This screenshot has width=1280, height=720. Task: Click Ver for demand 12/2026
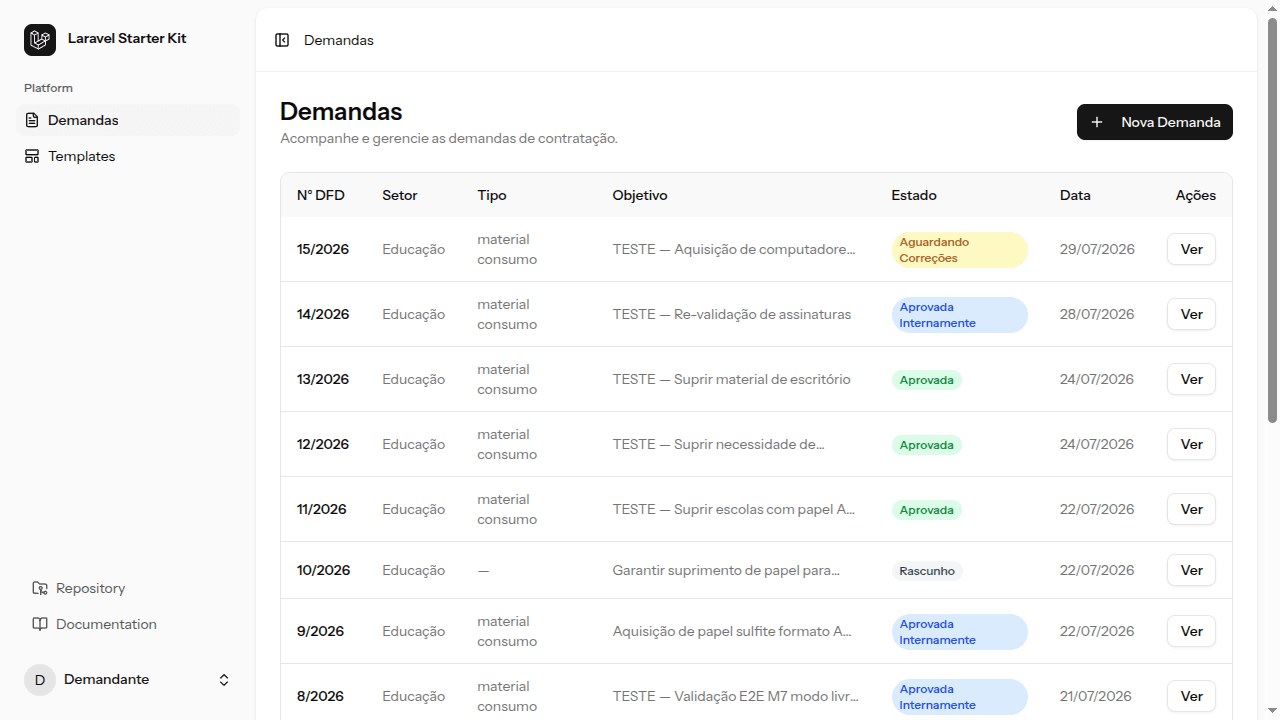point(1191,444)
